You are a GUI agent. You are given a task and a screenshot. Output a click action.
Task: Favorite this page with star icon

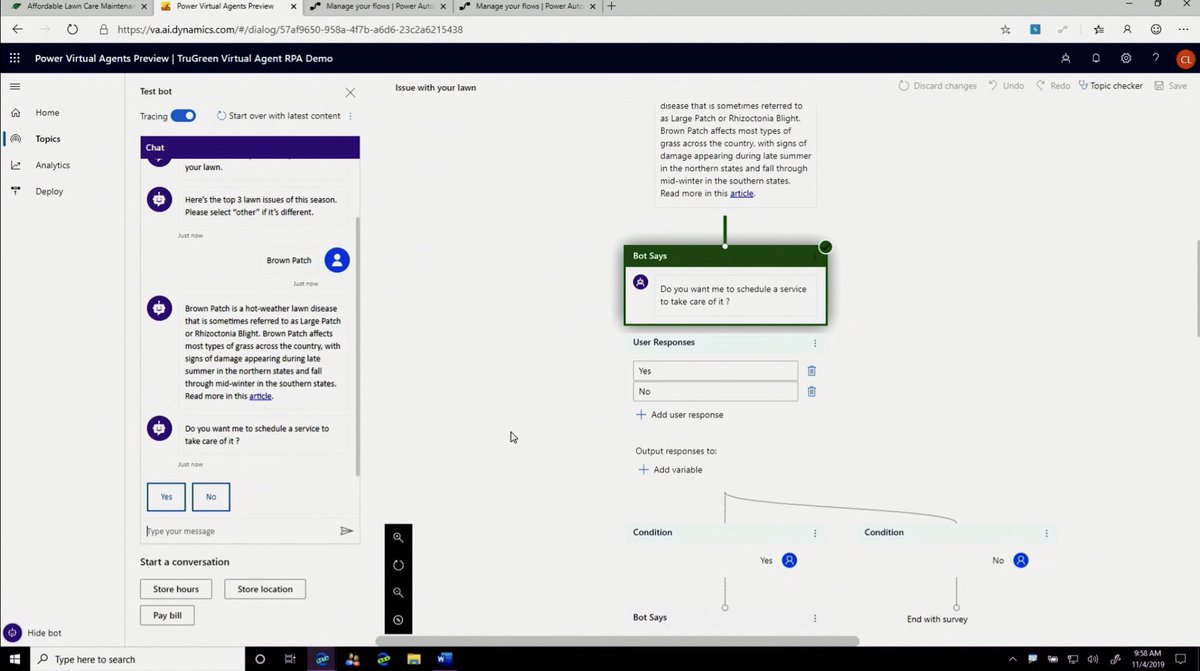point(1005,30)
